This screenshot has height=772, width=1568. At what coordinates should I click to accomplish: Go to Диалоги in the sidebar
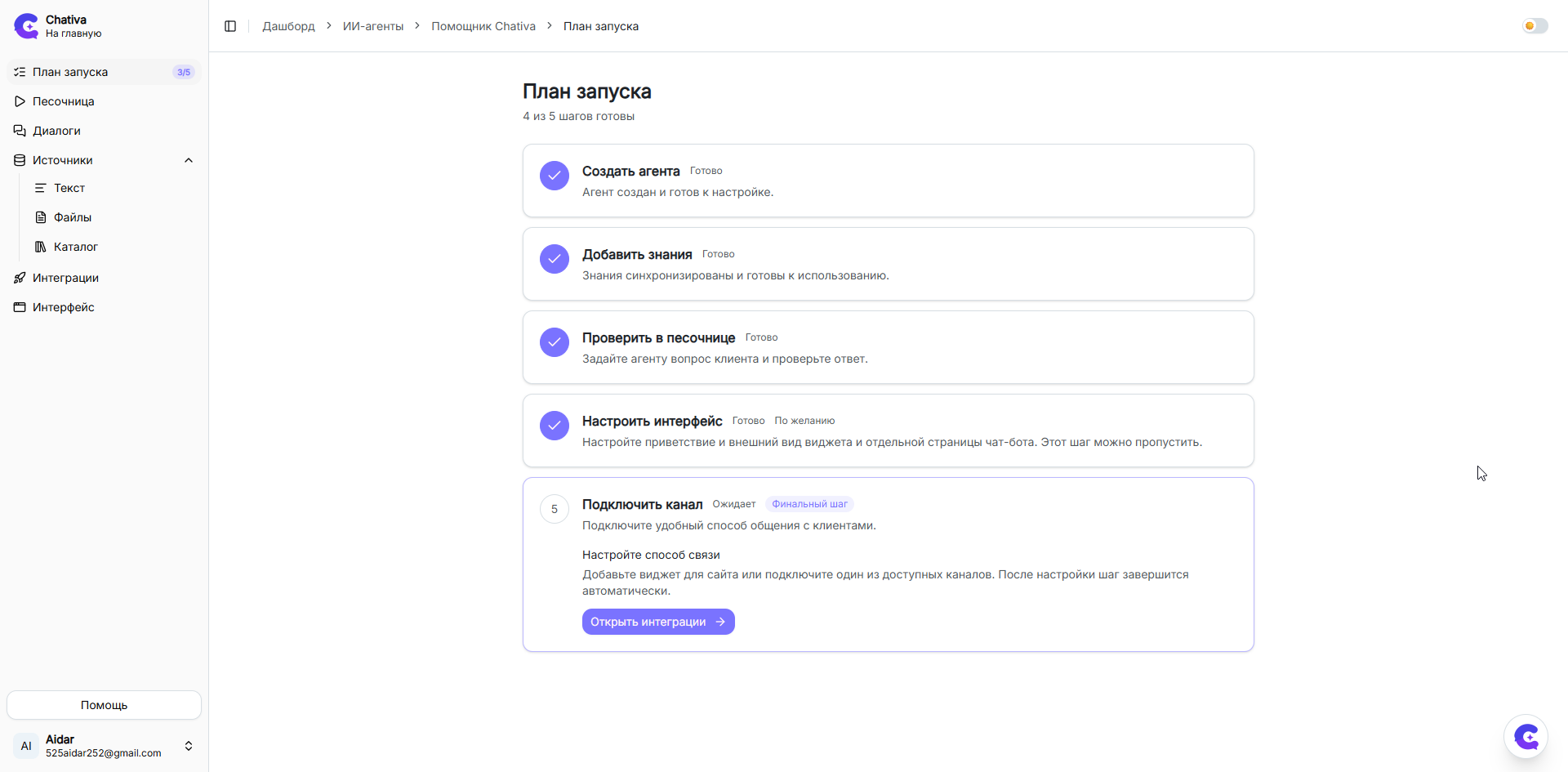pyautogui.click(x=104, y=131)
